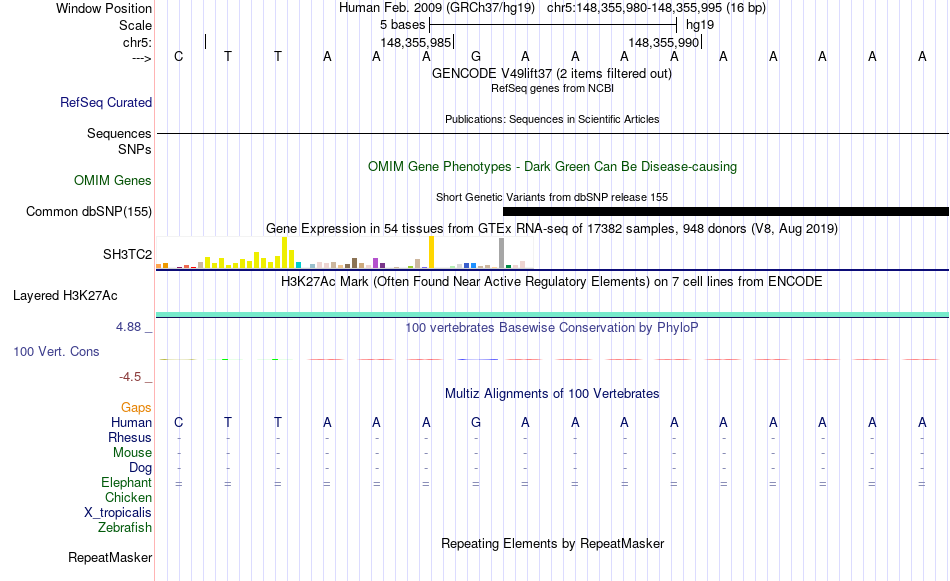Click the H3K27Ac Mark ENCODE title
Viewport: 950px width, 581px height.
coord(552,282)
